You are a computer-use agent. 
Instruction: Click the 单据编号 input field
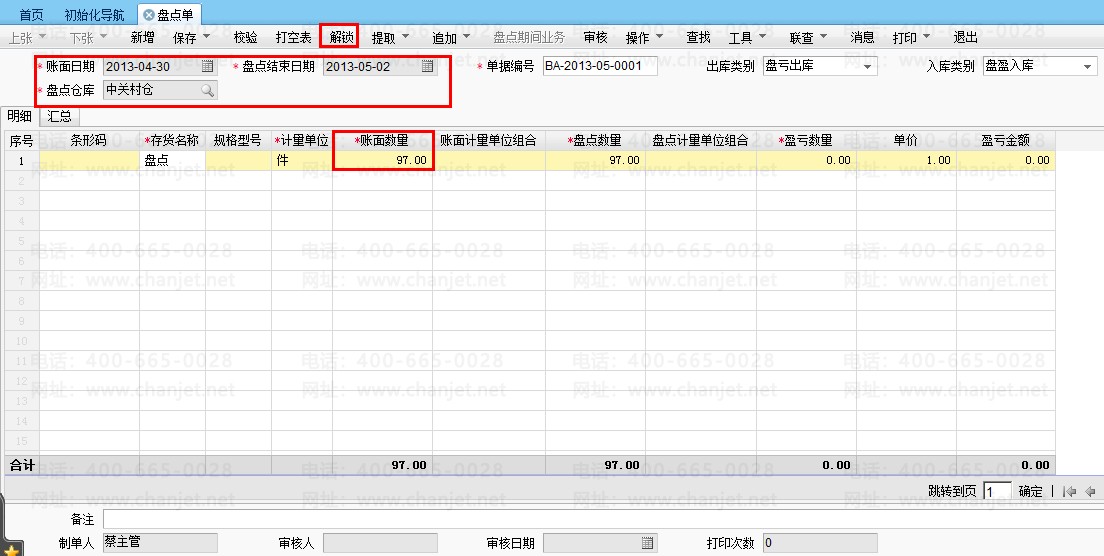point(600,66)
